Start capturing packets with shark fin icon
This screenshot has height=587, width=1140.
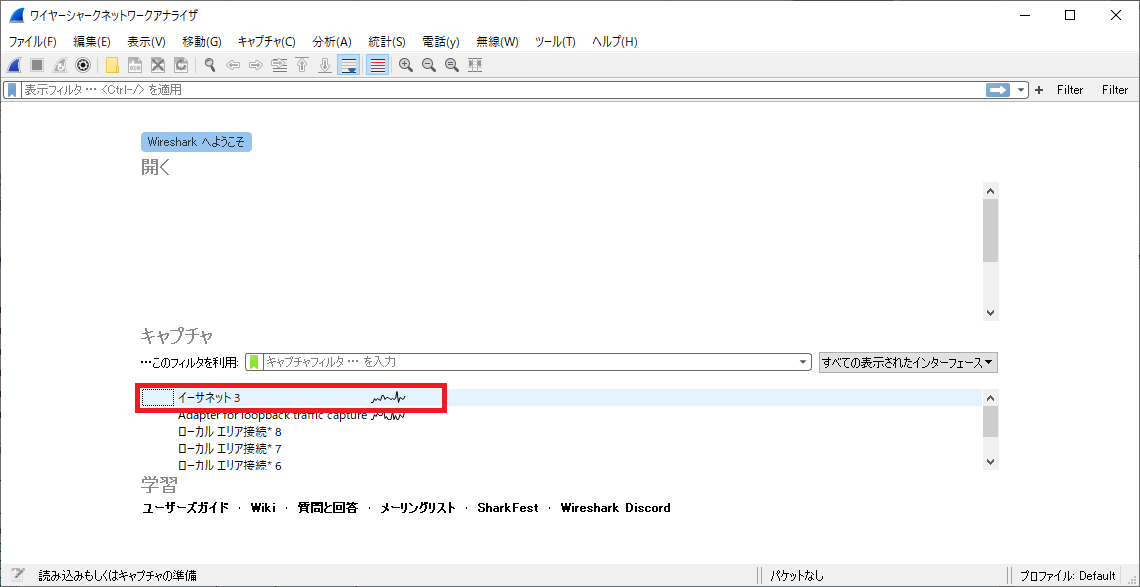coord(14,65)
